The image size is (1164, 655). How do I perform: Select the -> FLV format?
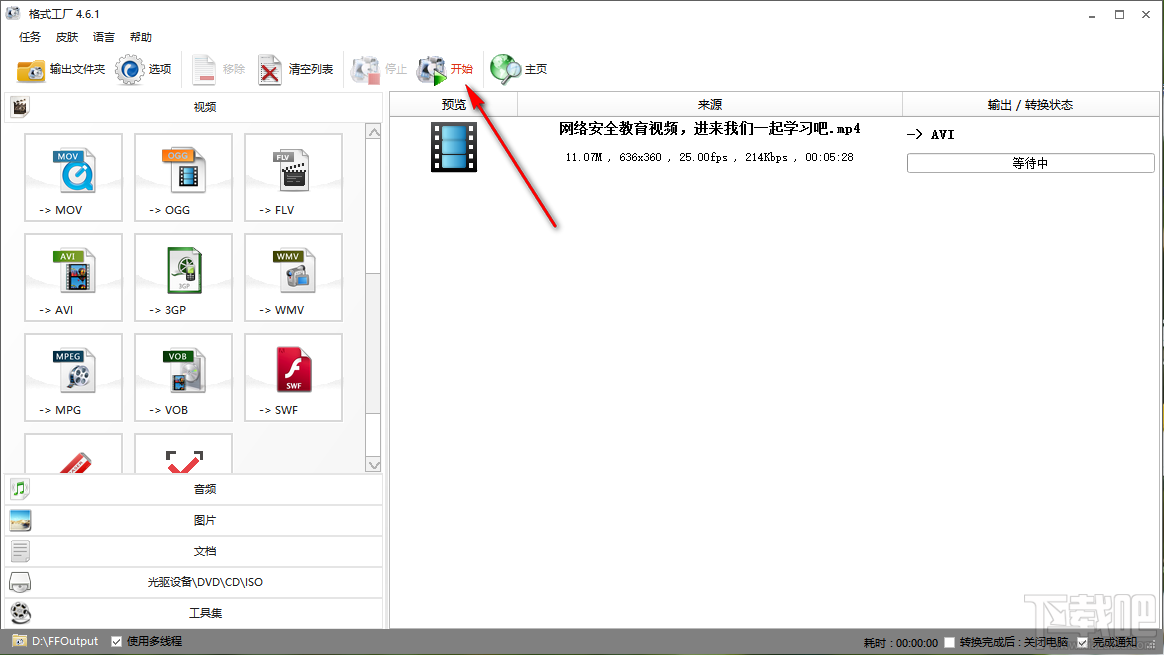click(x=293, y=177)
